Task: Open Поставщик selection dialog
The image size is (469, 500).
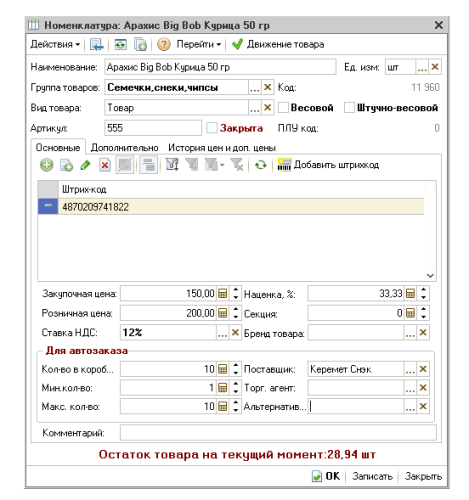Action: [x=410, y=369]
